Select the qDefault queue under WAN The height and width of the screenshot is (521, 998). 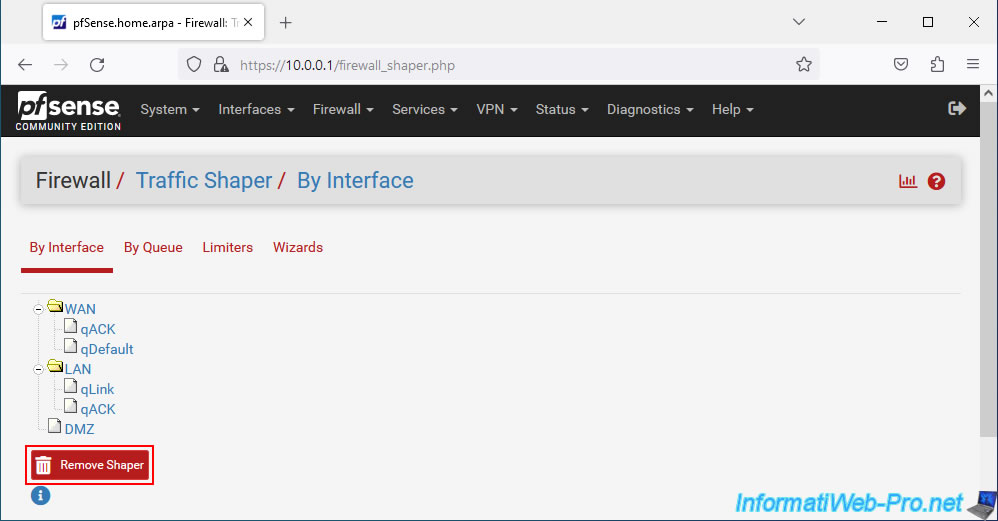(x=107, y=349)
